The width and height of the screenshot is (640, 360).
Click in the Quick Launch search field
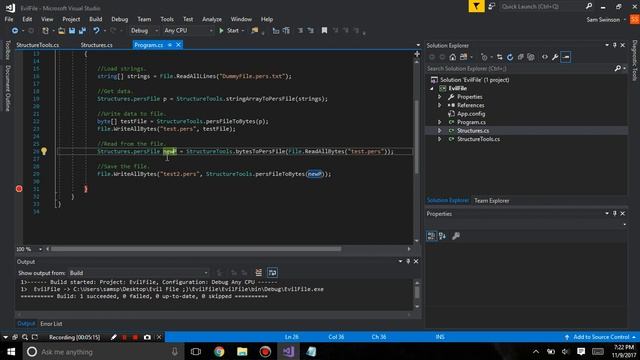(x=542, y=6)
